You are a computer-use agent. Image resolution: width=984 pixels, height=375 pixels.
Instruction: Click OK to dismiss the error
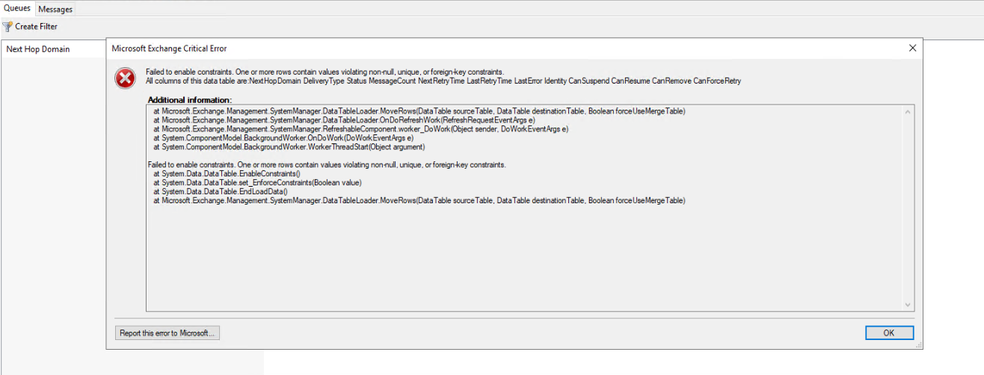pos(889,333)
